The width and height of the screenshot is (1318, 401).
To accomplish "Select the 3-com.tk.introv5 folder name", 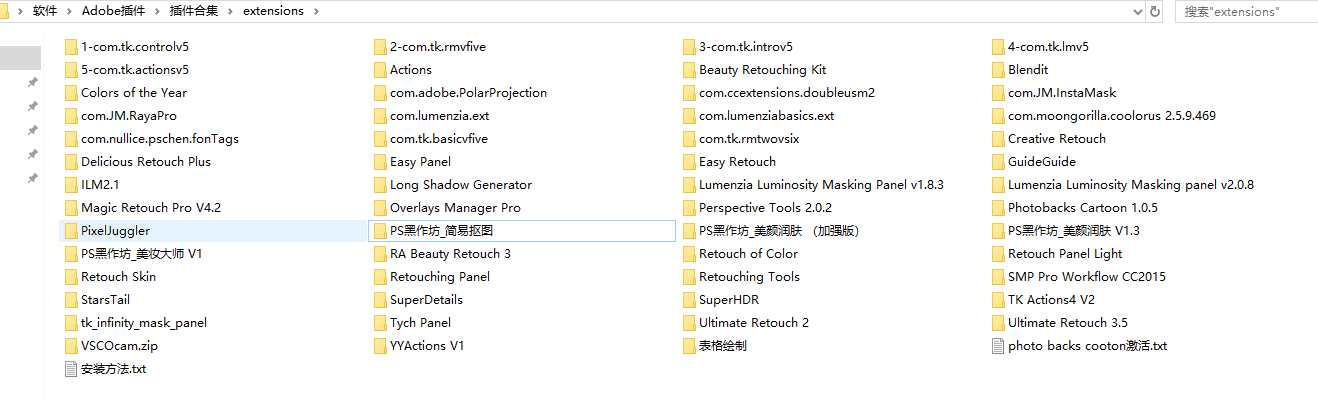I will [x=746, y=47].
